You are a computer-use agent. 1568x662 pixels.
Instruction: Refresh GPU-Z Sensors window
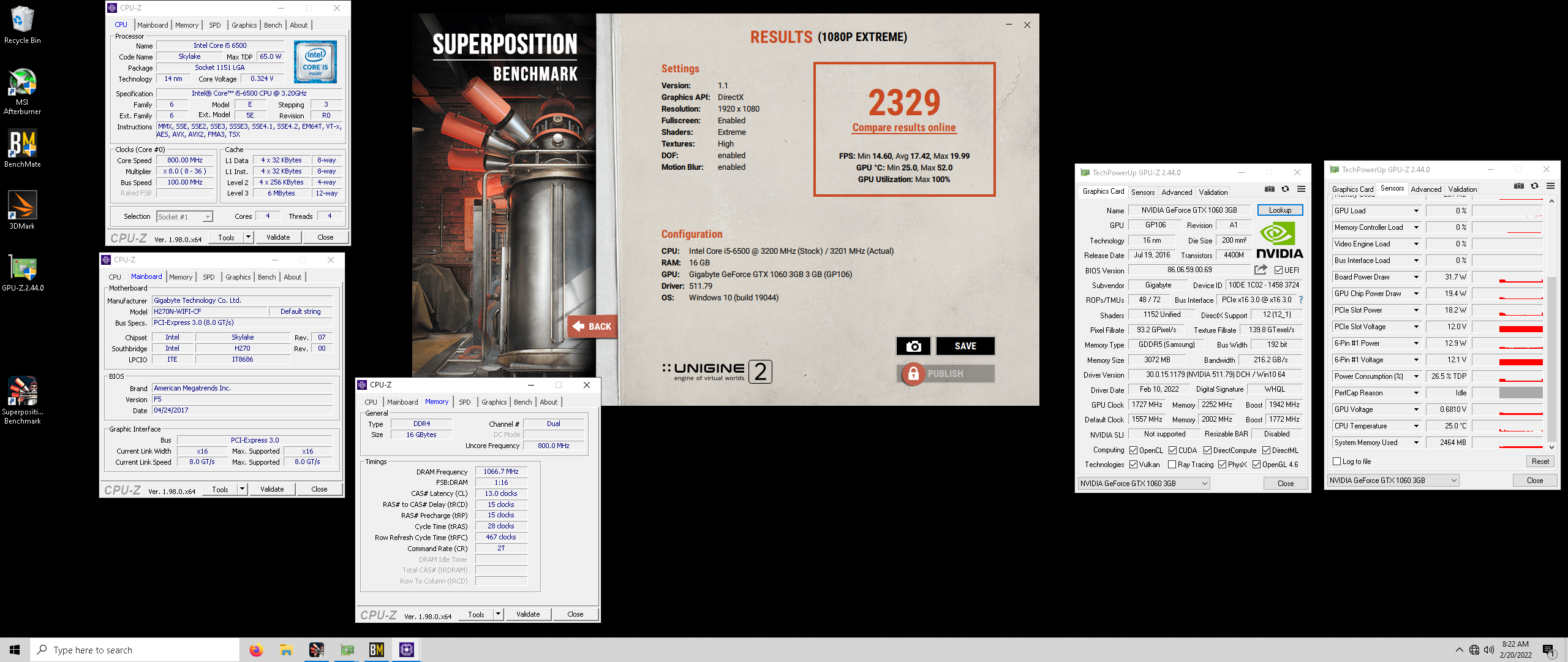[x=1535, y=186]
